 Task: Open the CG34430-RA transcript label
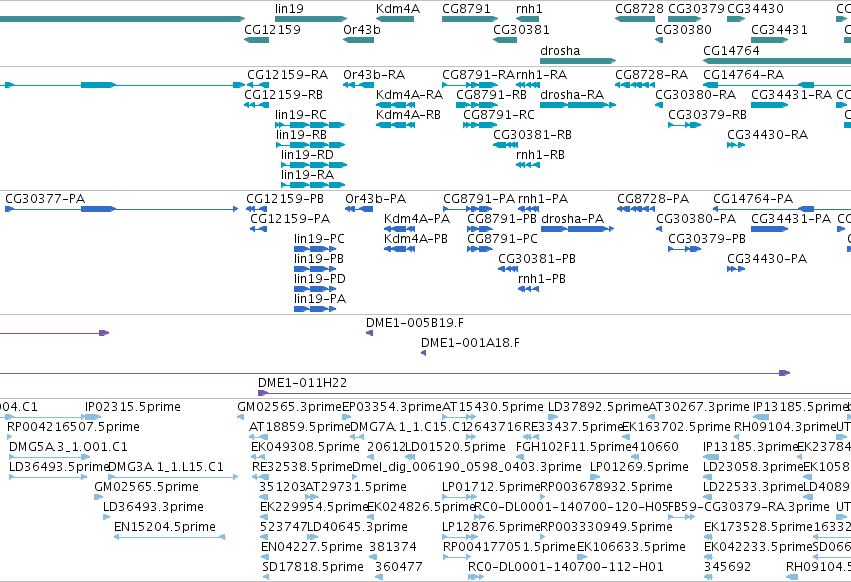point(767,135)
